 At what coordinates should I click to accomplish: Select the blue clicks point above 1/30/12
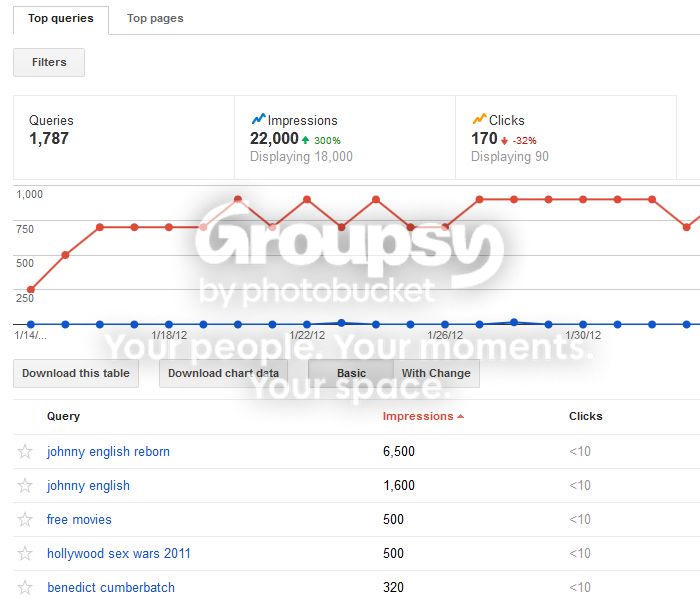583,325
